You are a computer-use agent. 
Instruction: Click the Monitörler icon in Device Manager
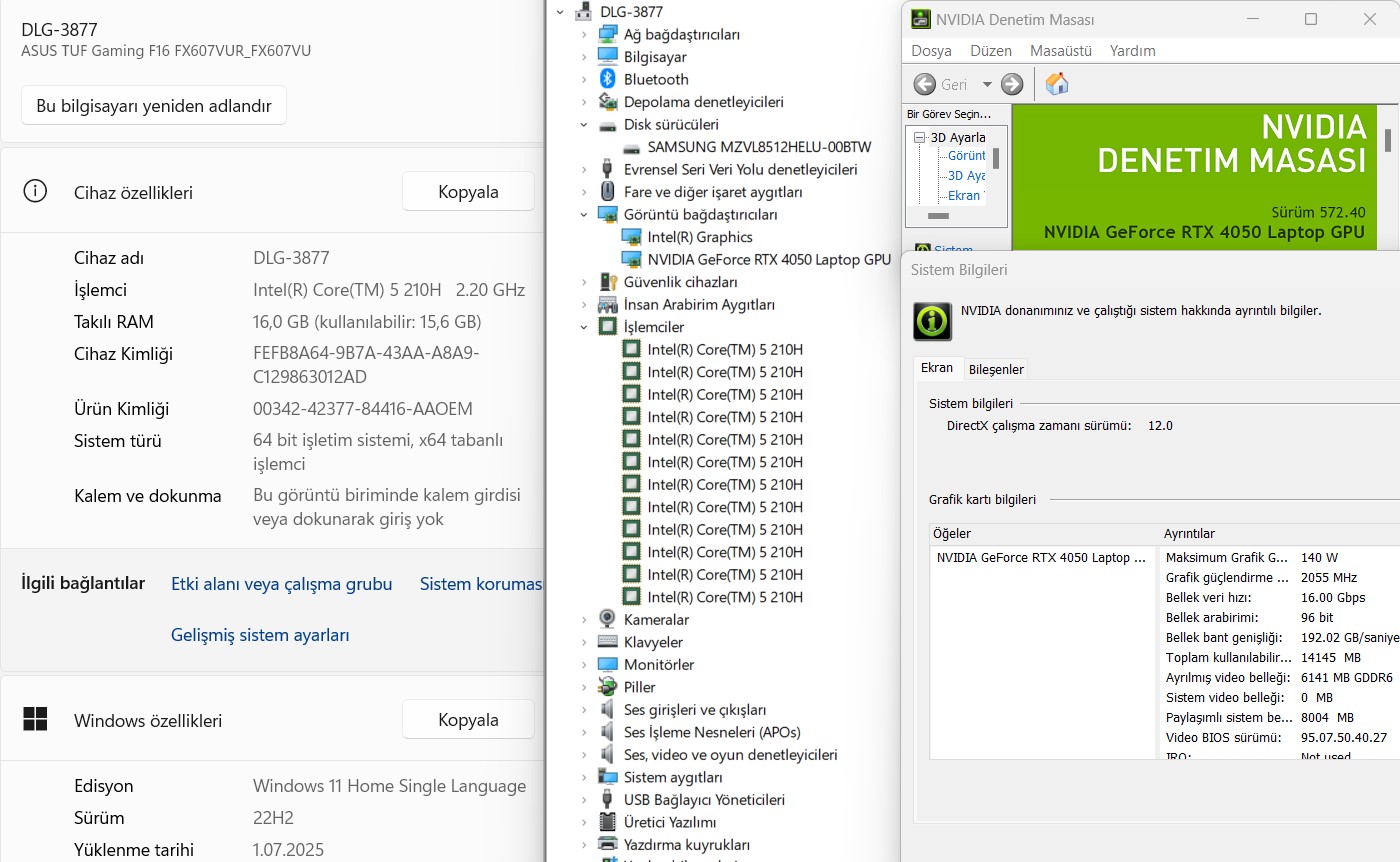[608, 664]
